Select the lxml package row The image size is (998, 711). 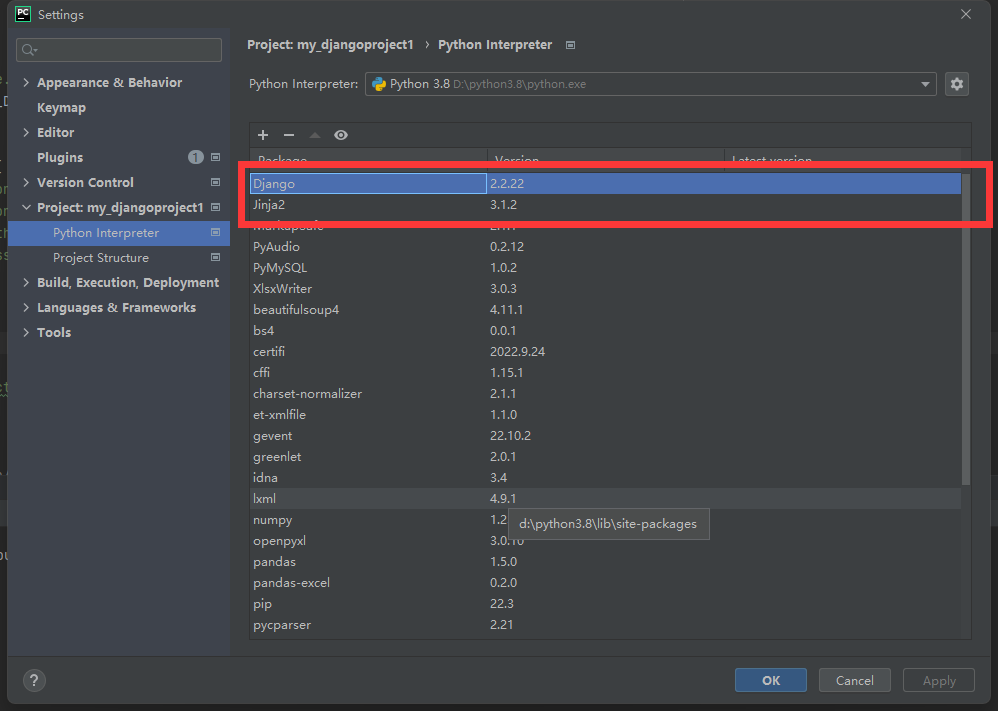pyautogui.click(x=605, y=498)
